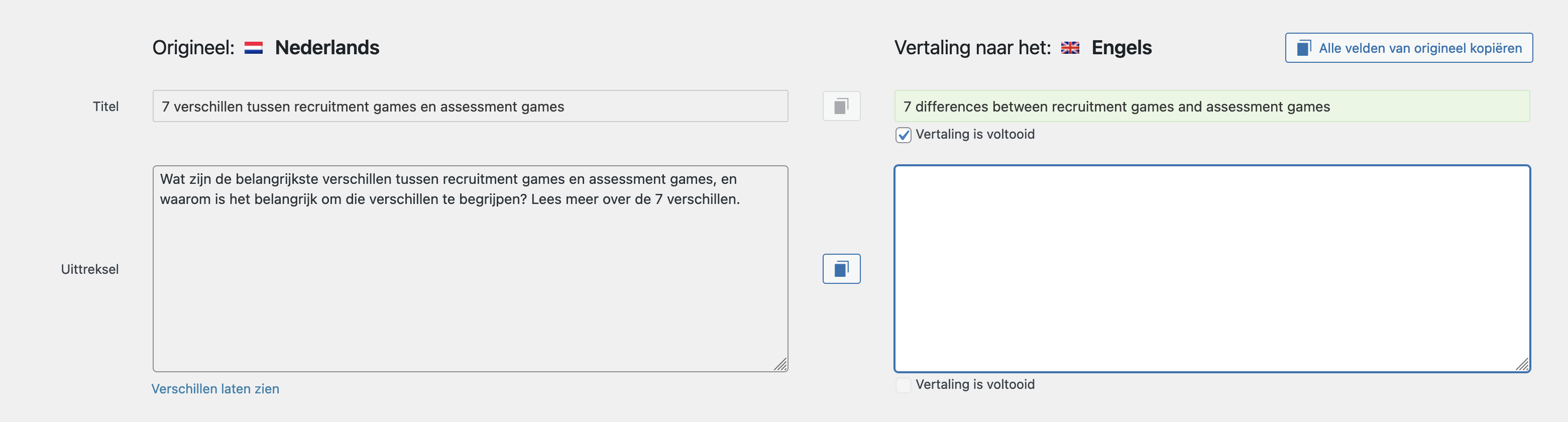Viewport: 1568px width, 422px height.
Task: Click the UK flag icon next to Engels
Action: pos(1070,48)
